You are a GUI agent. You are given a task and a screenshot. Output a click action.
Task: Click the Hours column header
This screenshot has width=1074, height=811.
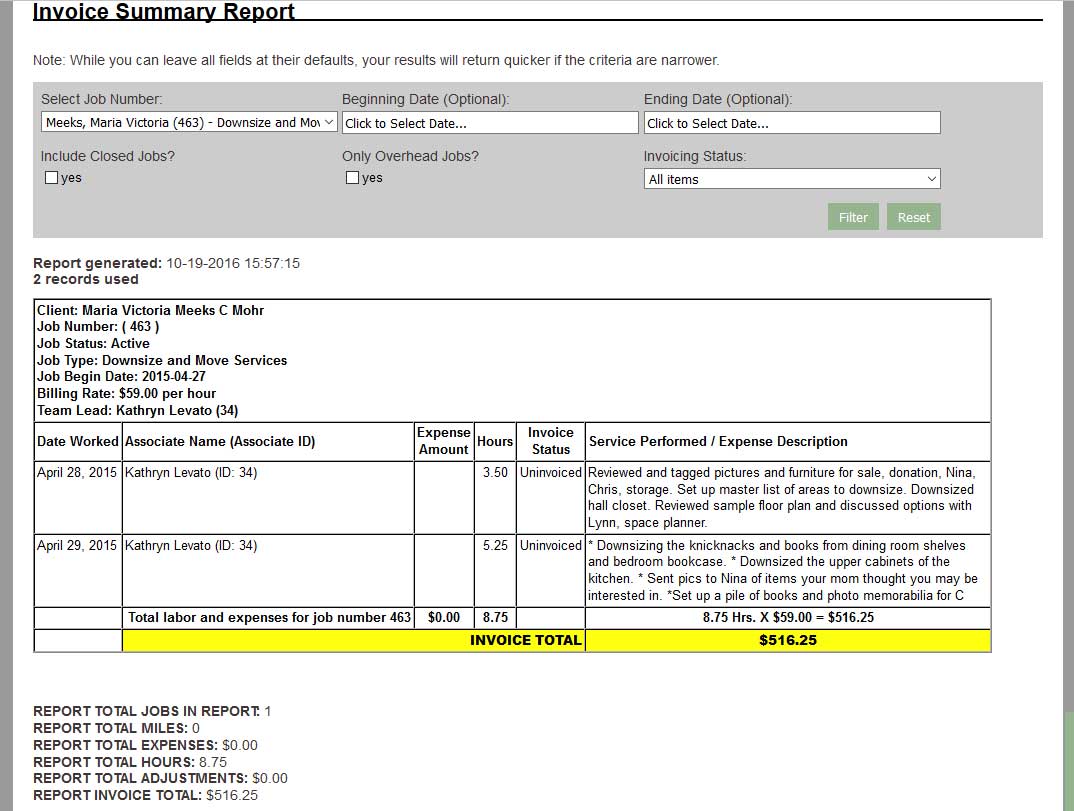point(495,441)
